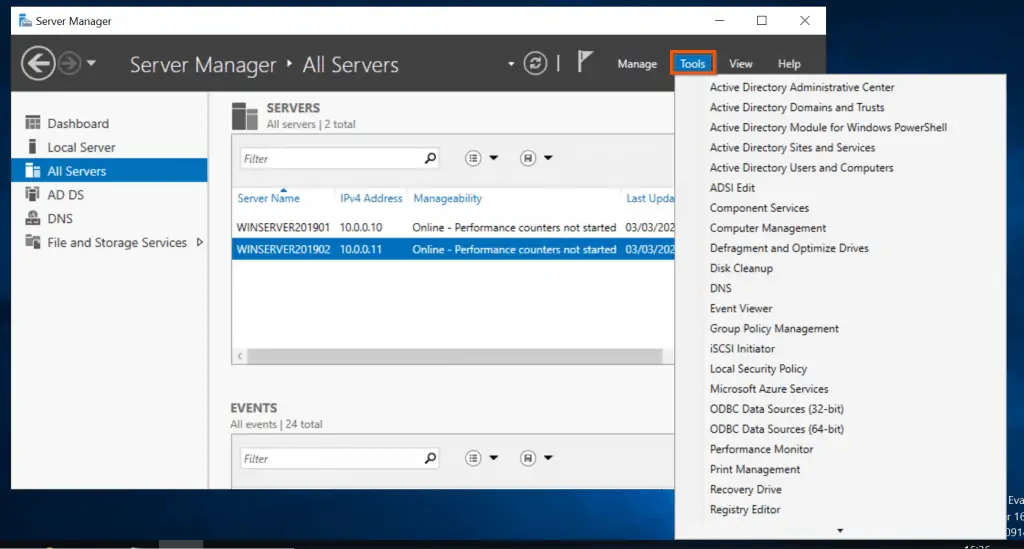Expand the Servers criteria dropdown arrow
Viewport: 1024px width, 549px height.
[x=494, y=158]
